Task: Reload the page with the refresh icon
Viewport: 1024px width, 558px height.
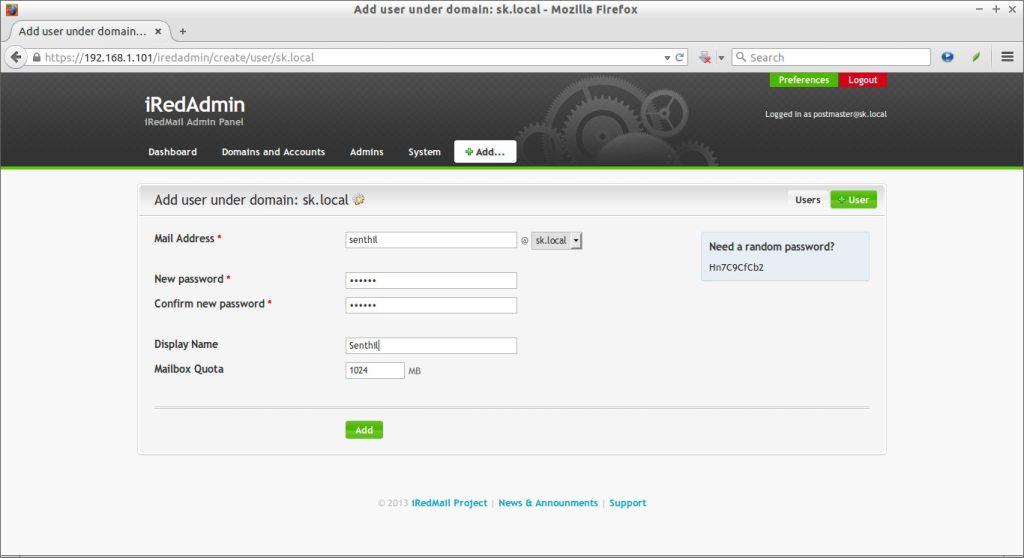Action: pos(680,58)
